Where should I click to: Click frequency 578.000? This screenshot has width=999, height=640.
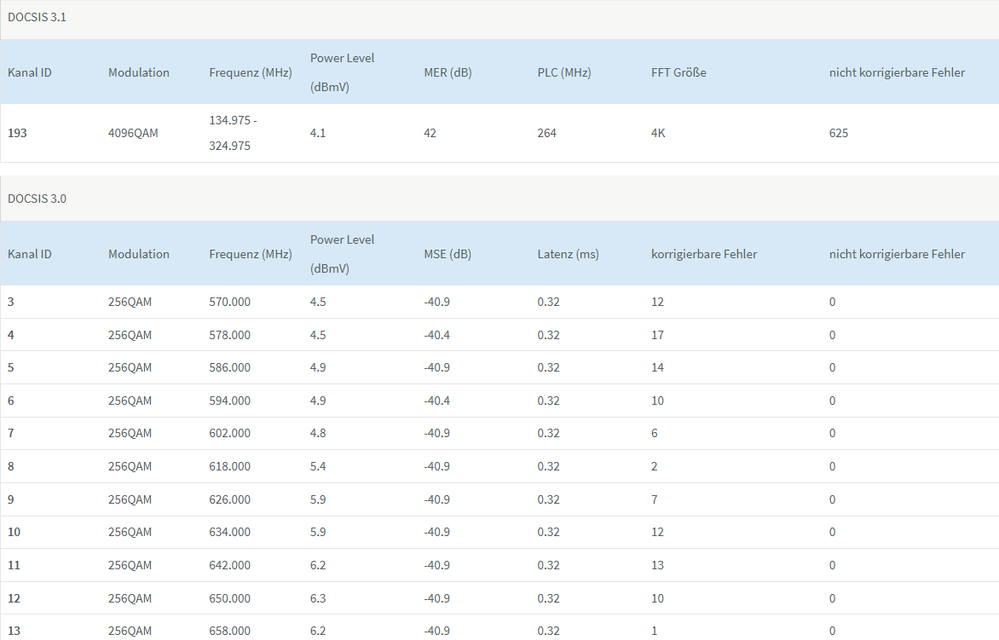(x=229, y=335)
